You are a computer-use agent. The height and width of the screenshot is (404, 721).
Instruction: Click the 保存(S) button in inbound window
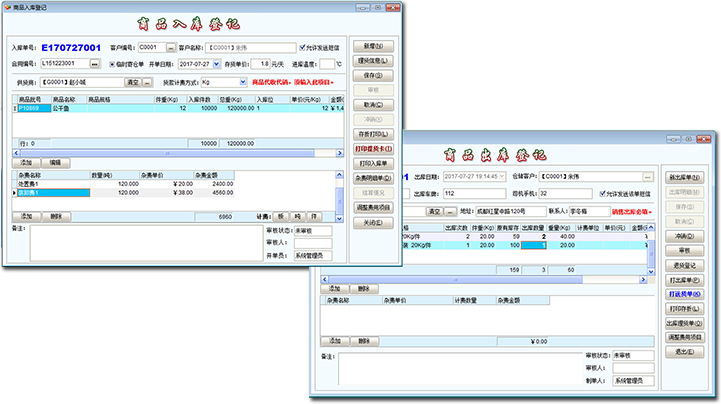click(373, 75)
